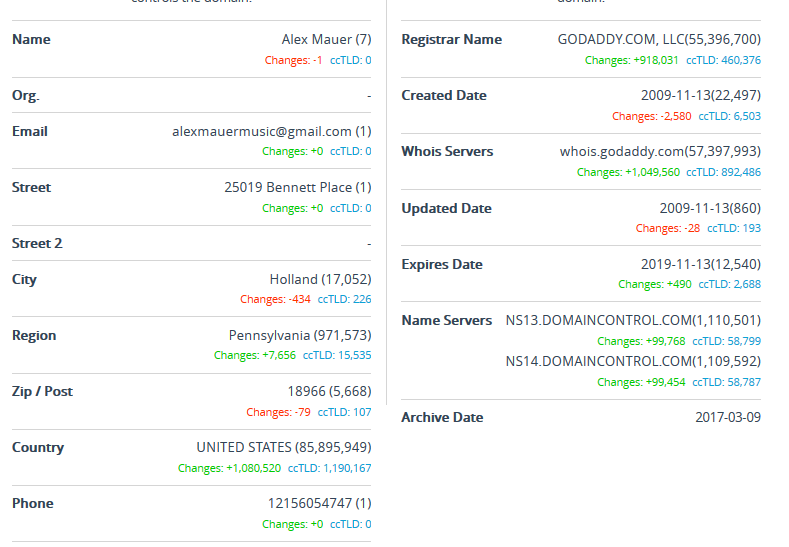Screen dimensions: 789x547
Task: Click Changes: +1,080,520 under Country
Action: pos(229,468)
